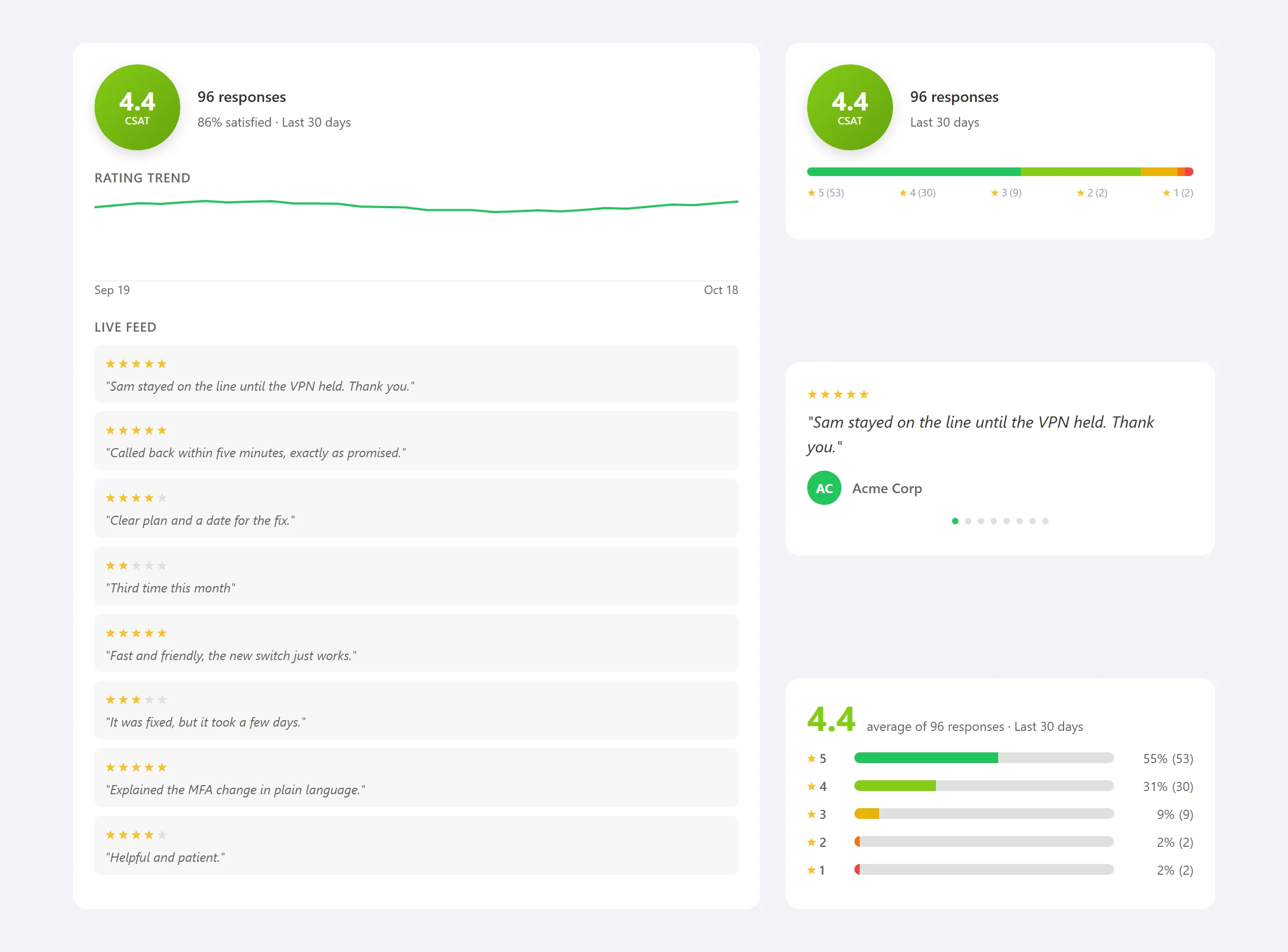
Task: Click the dark green 5-star segment of stacked bar
Action: point(913,172)
